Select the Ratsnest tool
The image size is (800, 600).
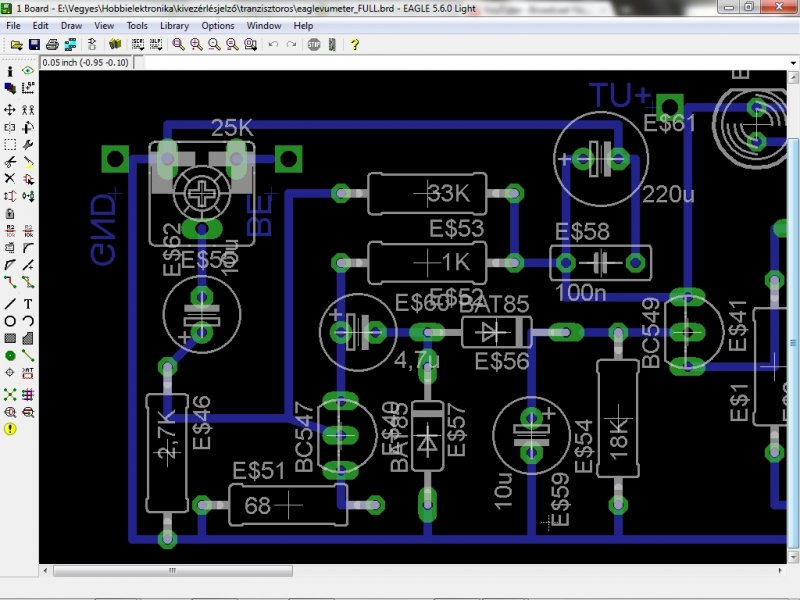pos(10,394)
